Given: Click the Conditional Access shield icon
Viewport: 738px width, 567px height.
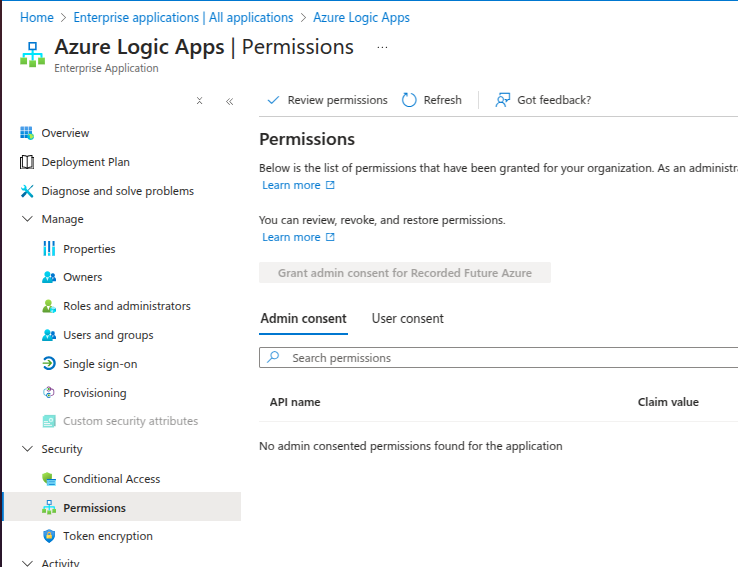Looking at the screenshot, I should click(49, 479).
